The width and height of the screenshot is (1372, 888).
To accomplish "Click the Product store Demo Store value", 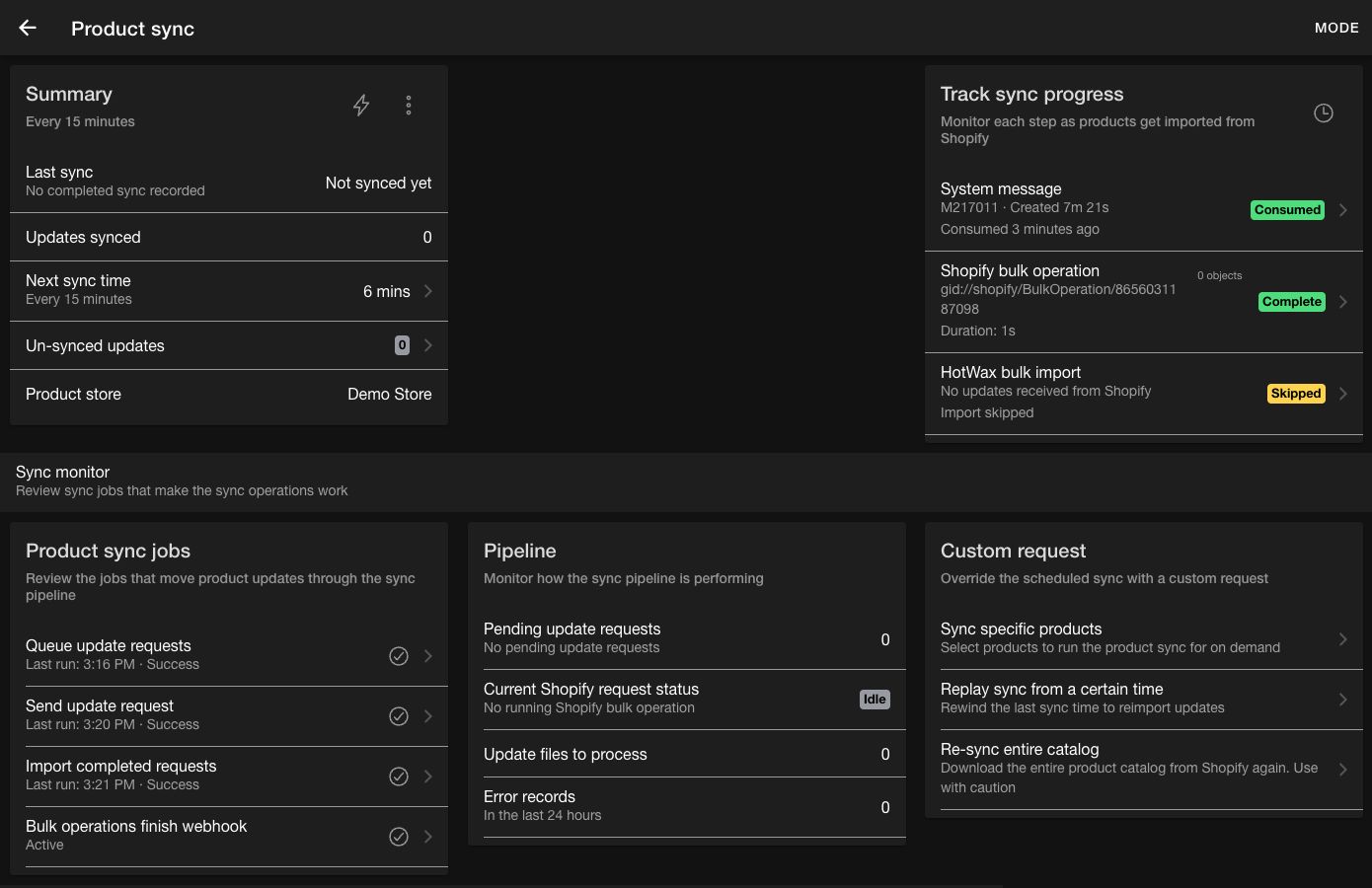I will pyautogui.click(x=390, y=394).
